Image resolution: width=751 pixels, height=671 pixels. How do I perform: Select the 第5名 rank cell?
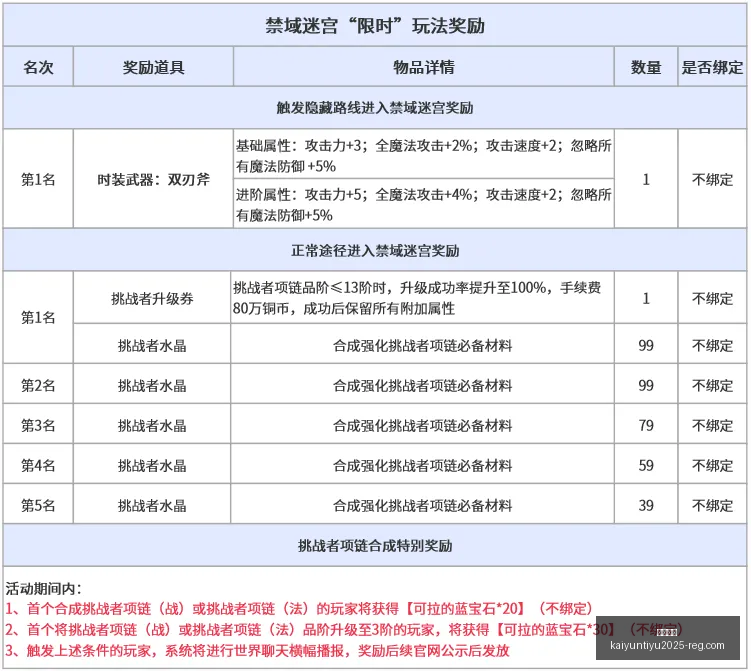[x=38, y=505]
